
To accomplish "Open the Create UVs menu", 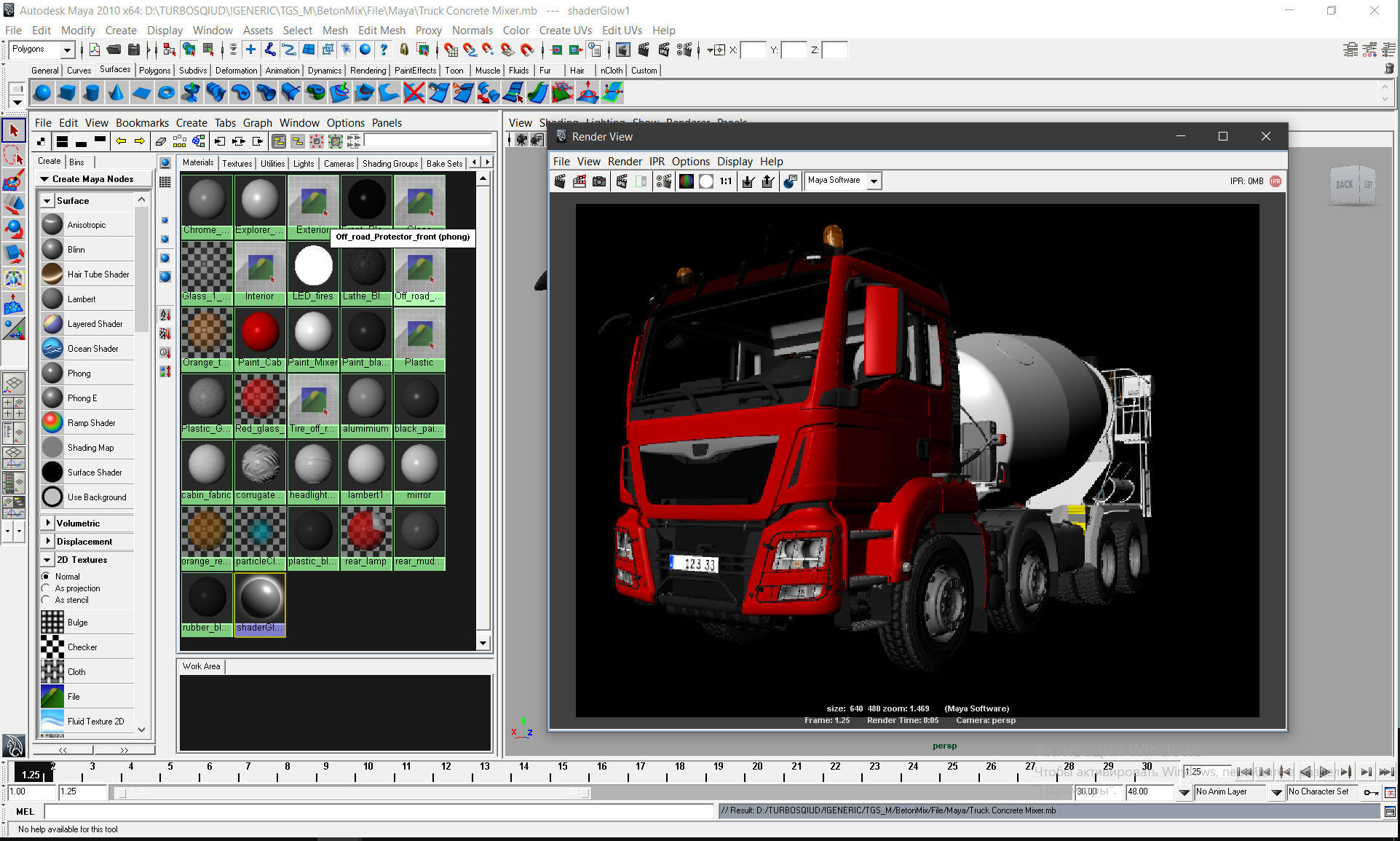I will 565,30.
